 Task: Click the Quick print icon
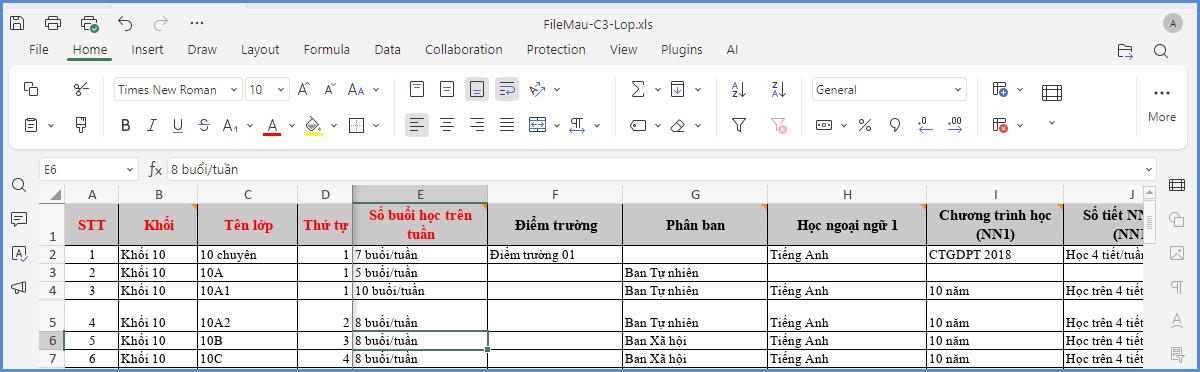89,23
